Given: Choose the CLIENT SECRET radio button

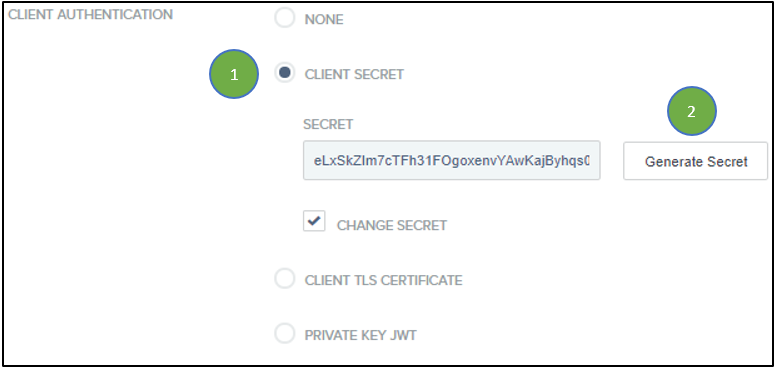Looking at the screenshot, I should 285,73.
